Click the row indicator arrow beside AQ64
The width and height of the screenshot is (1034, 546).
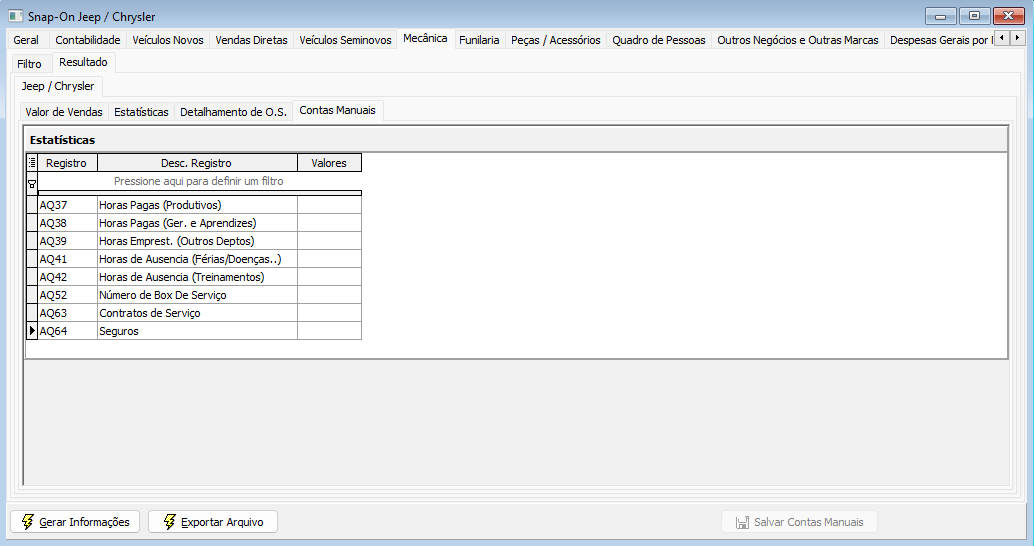click(x=32, y=331)
